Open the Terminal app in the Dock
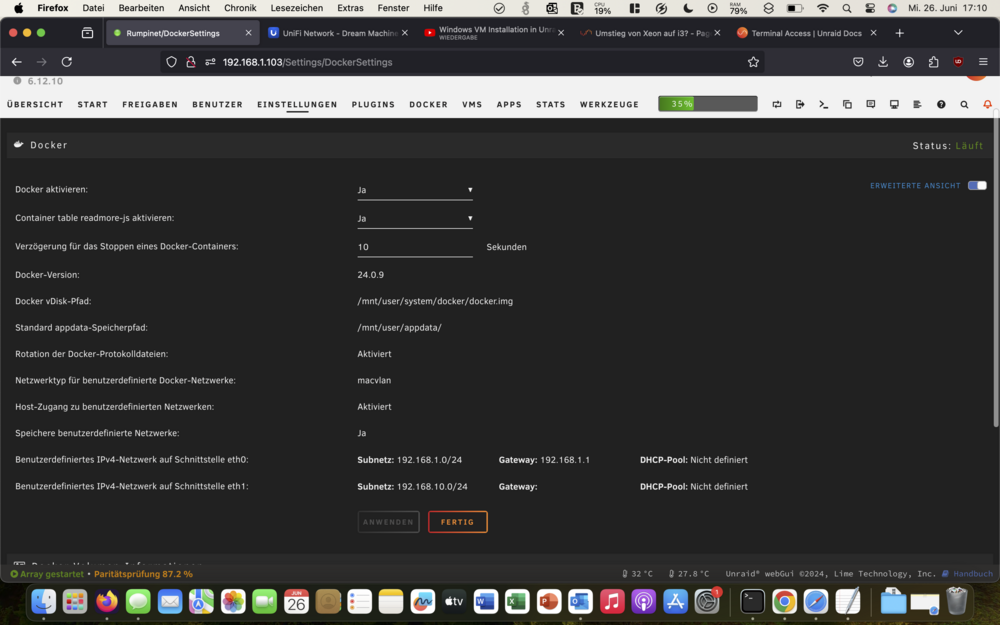Image resolution: width=1000 pixels, height=625 pixels. (753, 601)
